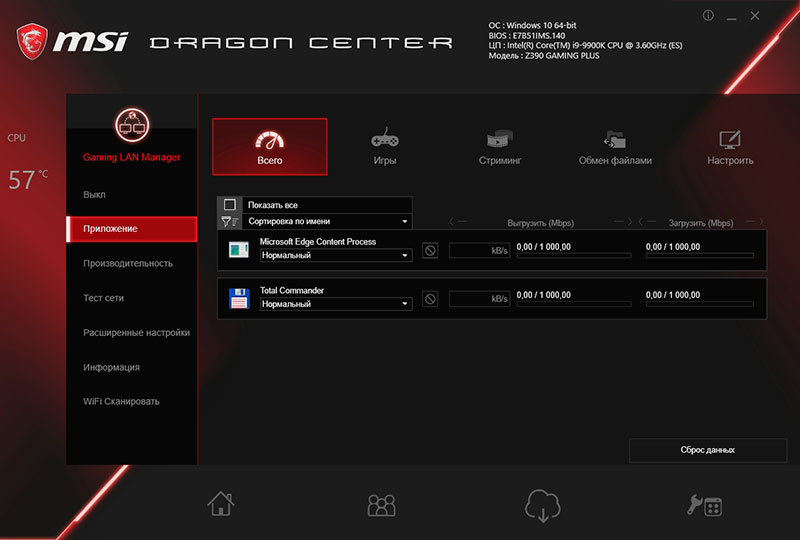The width and height of the screenshot is (800, 540).
Task: Switch to the Игры gamepad tab
Action: click(x=385, y=147)
